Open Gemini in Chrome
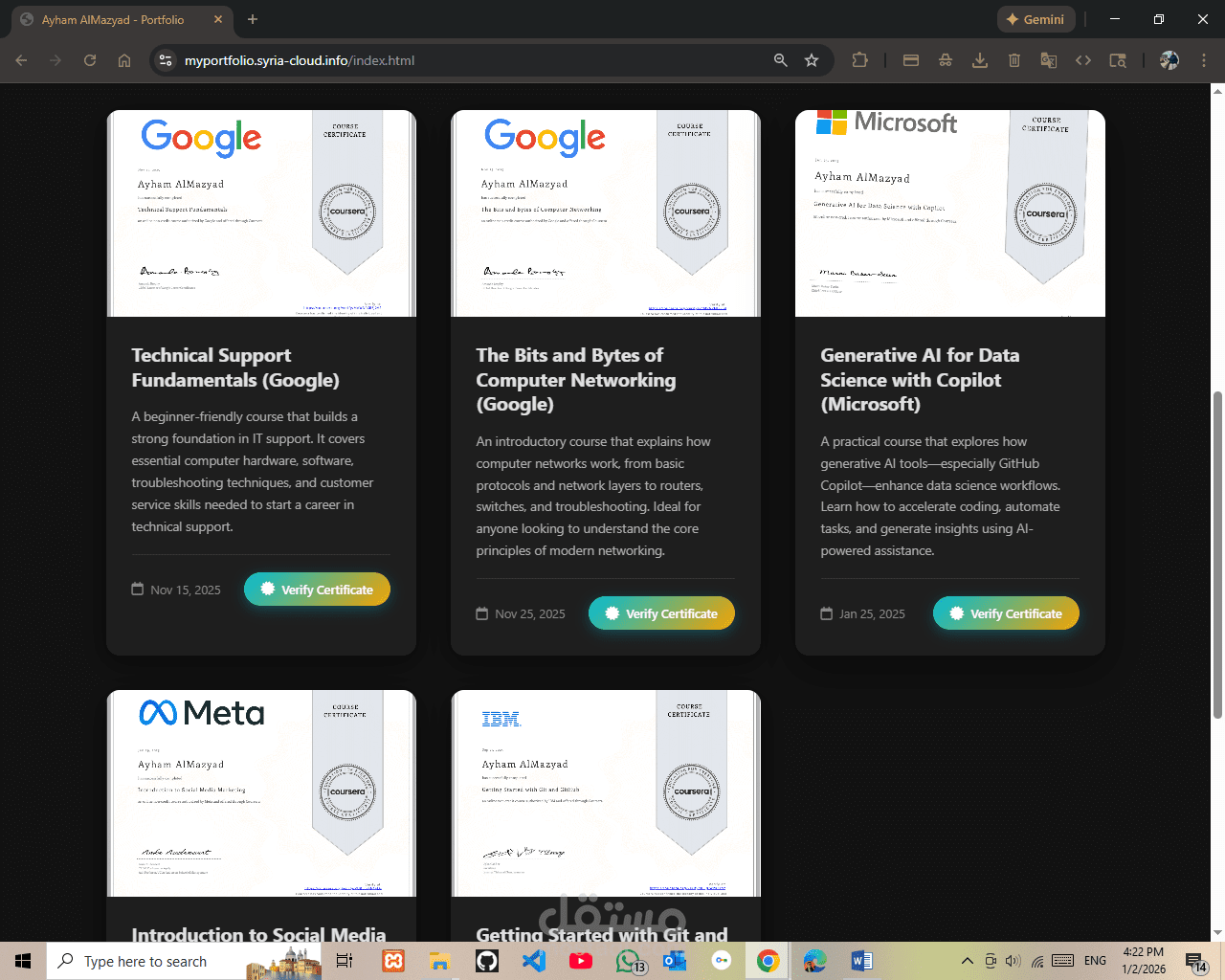This screenshot has height=980, width=1225. click(1036, 19)
